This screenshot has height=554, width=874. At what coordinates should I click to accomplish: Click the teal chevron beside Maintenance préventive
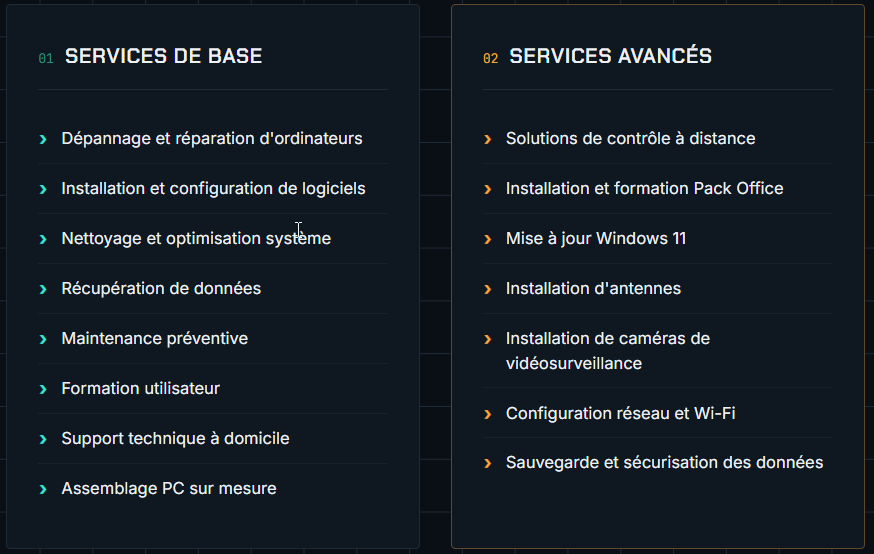point(43,339)
